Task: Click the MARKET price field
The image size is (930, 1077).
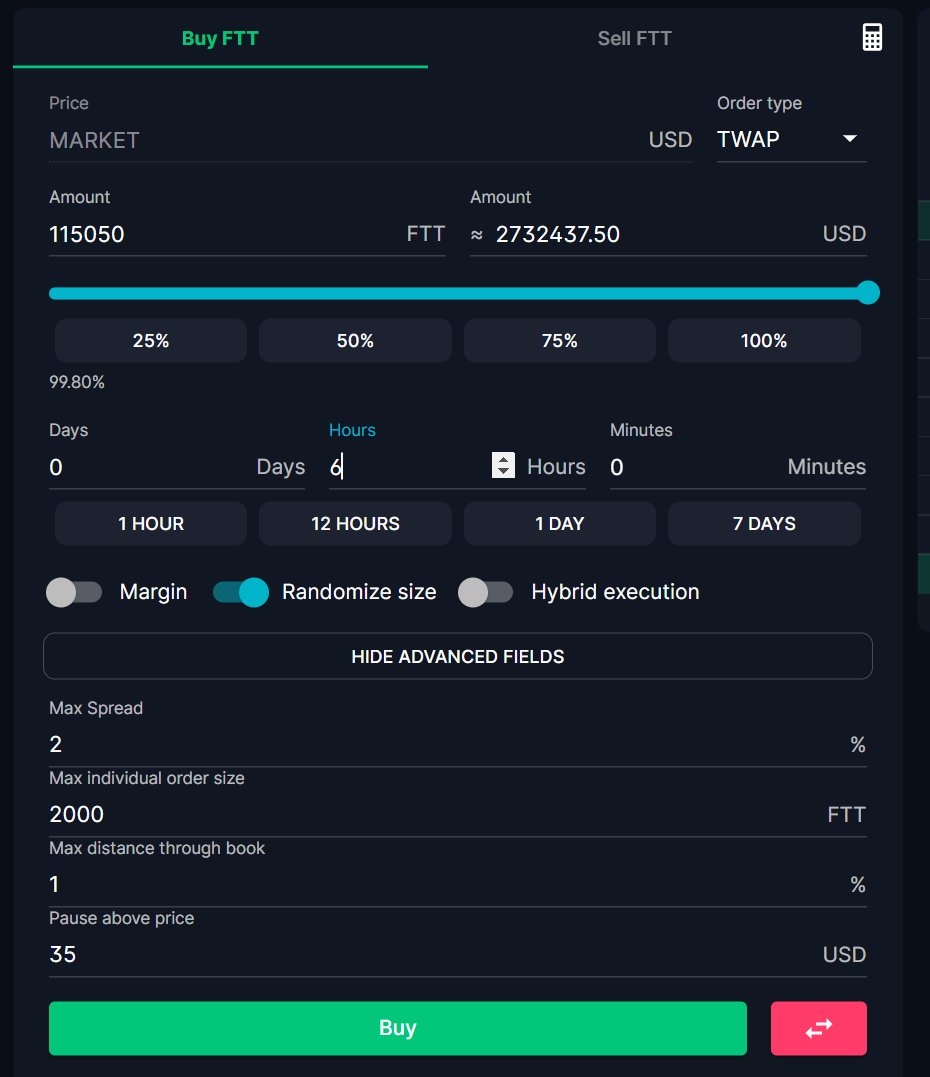Action: [370, 141]
